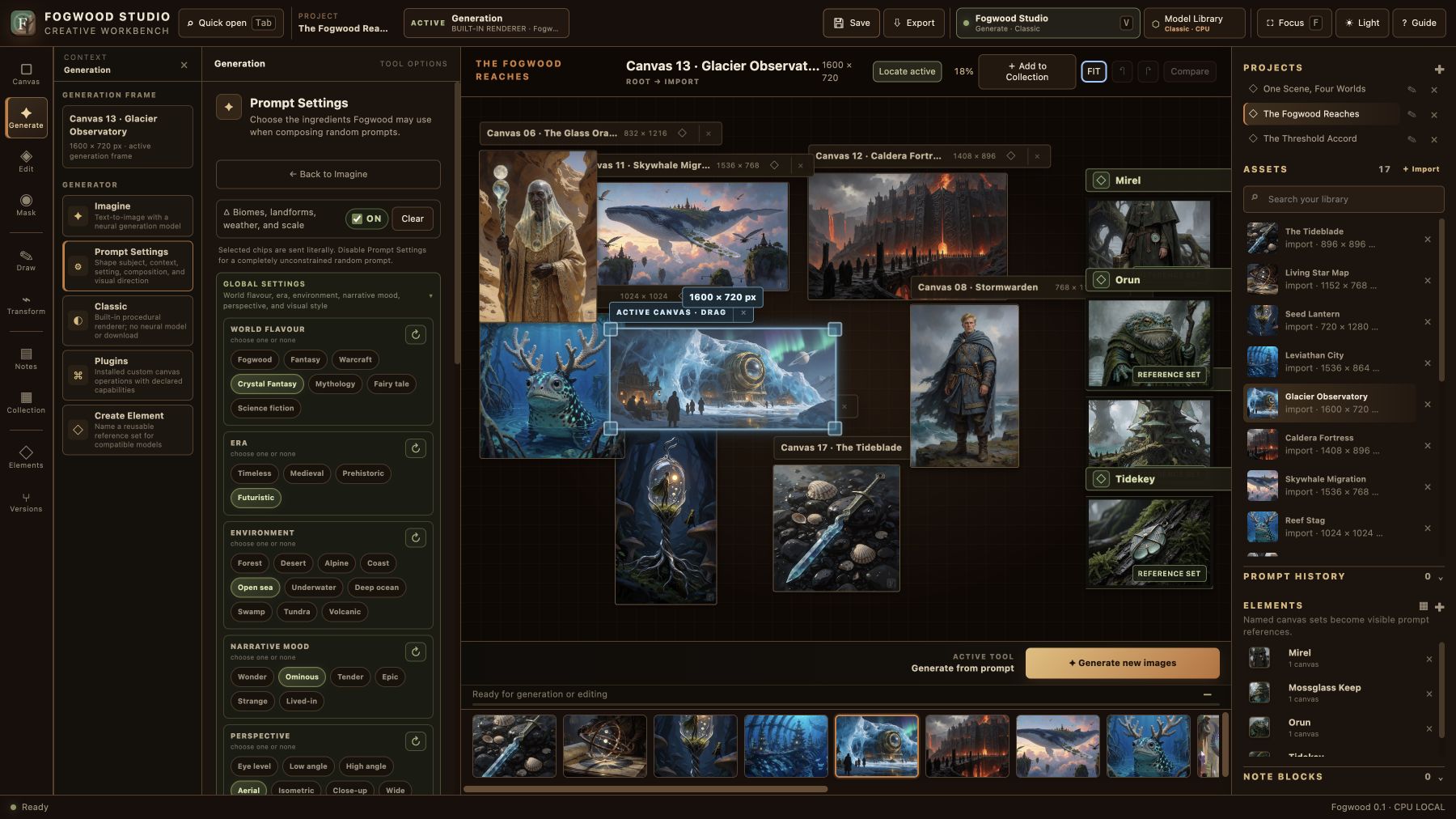Click the Locate active button
Image resolution: width=1456 pixels, height=819 pixels.
tap(907, 71)
